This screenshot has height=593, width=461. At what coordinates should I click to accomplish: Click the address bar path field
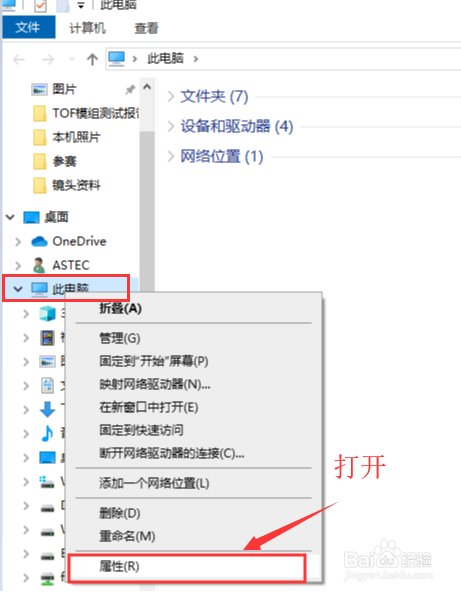pos(284,59)
